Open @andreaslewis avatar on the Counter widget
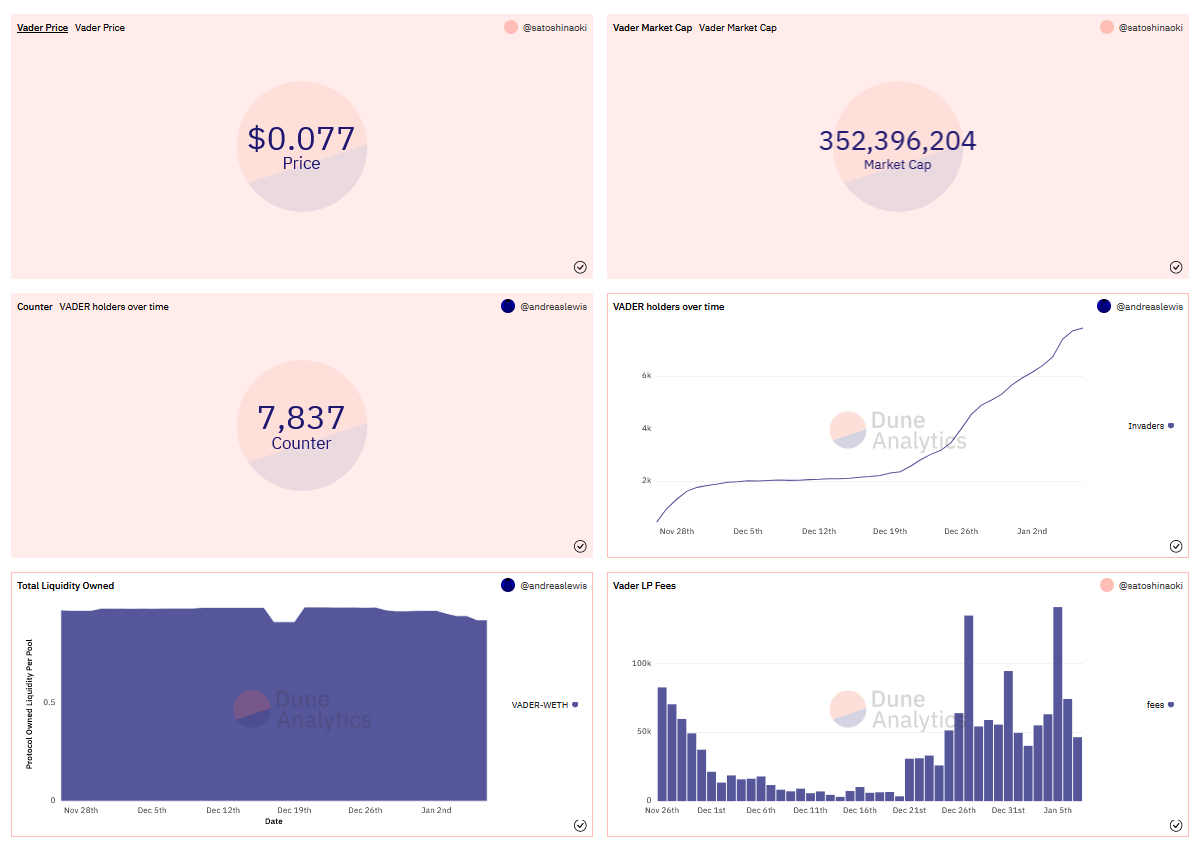Image resolution: width=1196 pixels, height=841 pixels. 510,306
